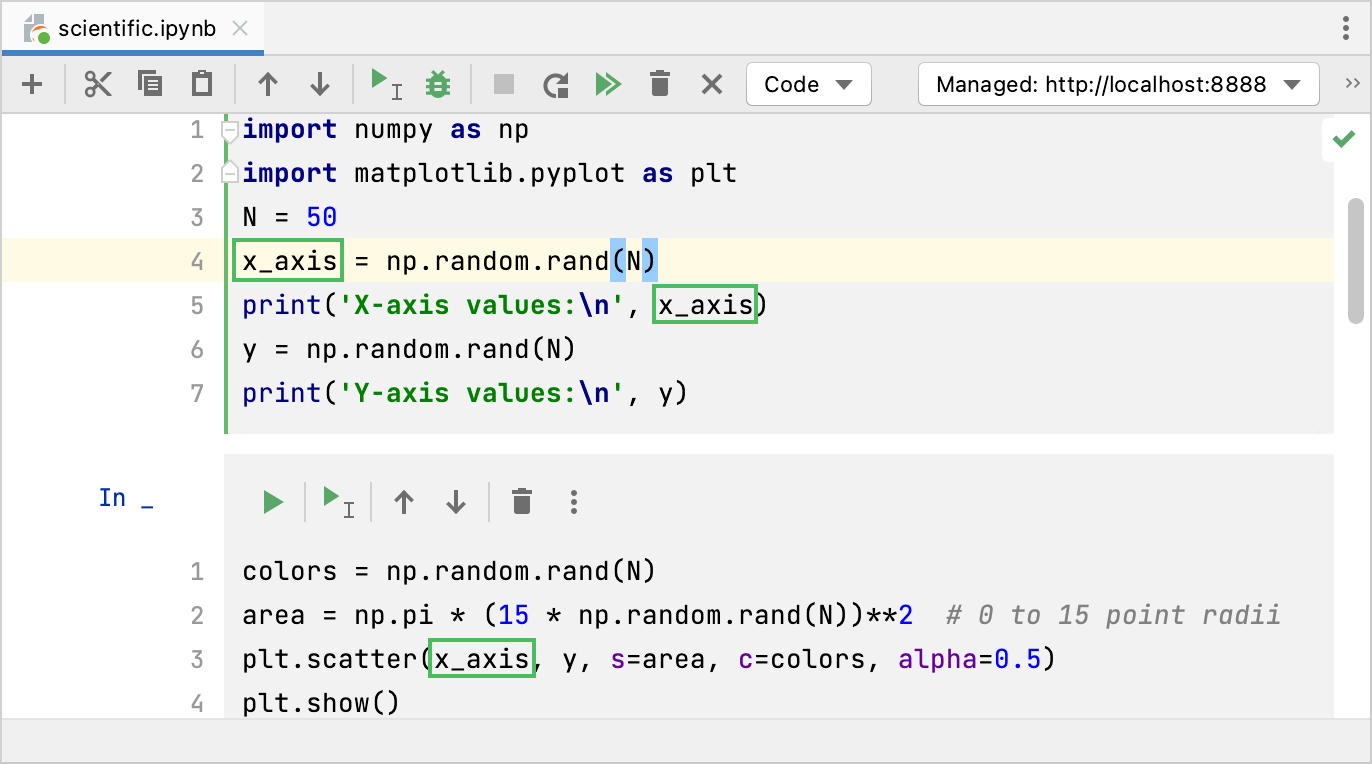Clear outputs using the toolbar X icon
This screenshot has height=764, width=1372.
click(x=711, y=85)
